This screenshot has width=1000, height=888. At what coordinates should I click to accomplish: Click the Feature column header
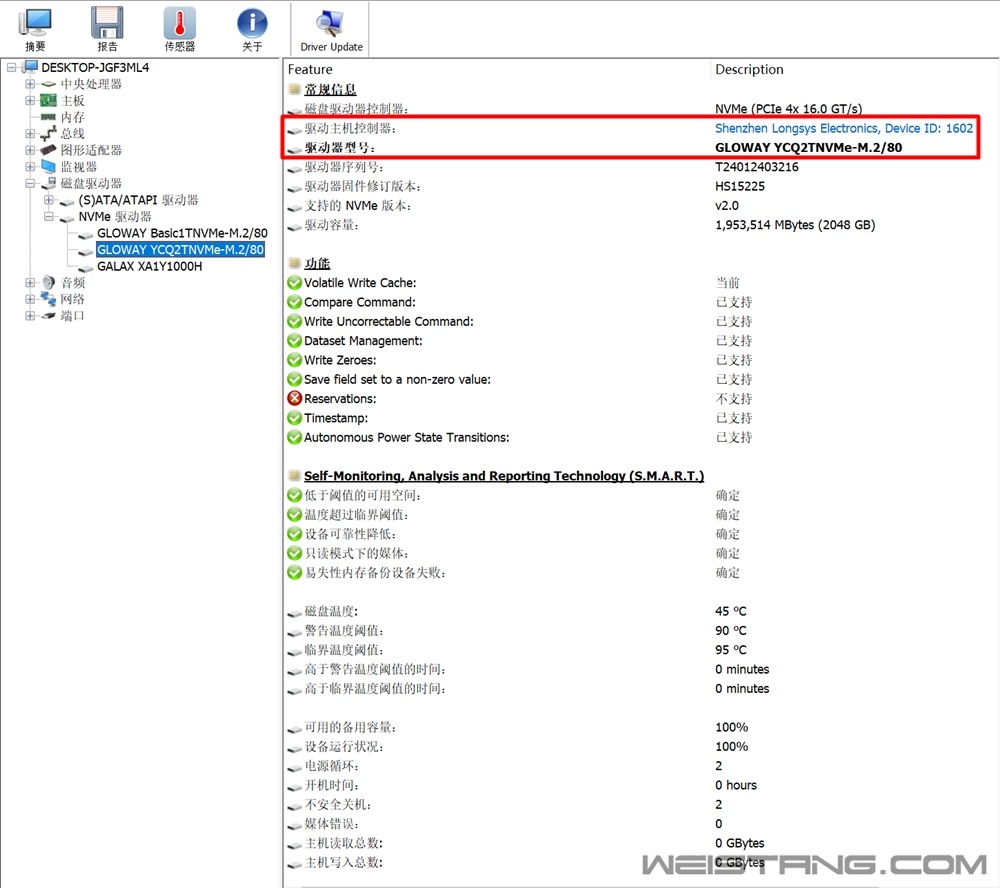coord(310,69)
